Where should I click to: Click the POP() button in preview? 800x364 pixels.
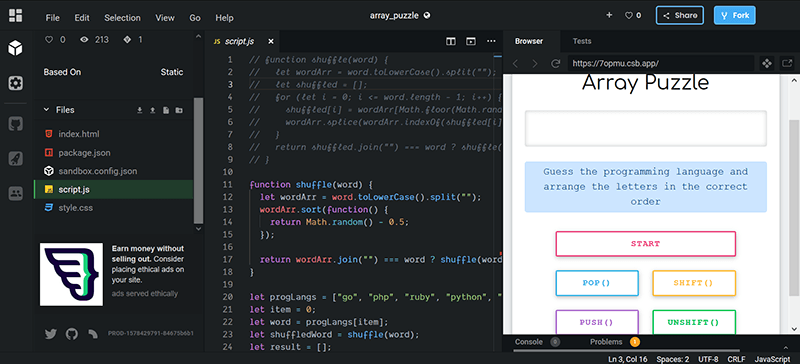click(596, 283)
